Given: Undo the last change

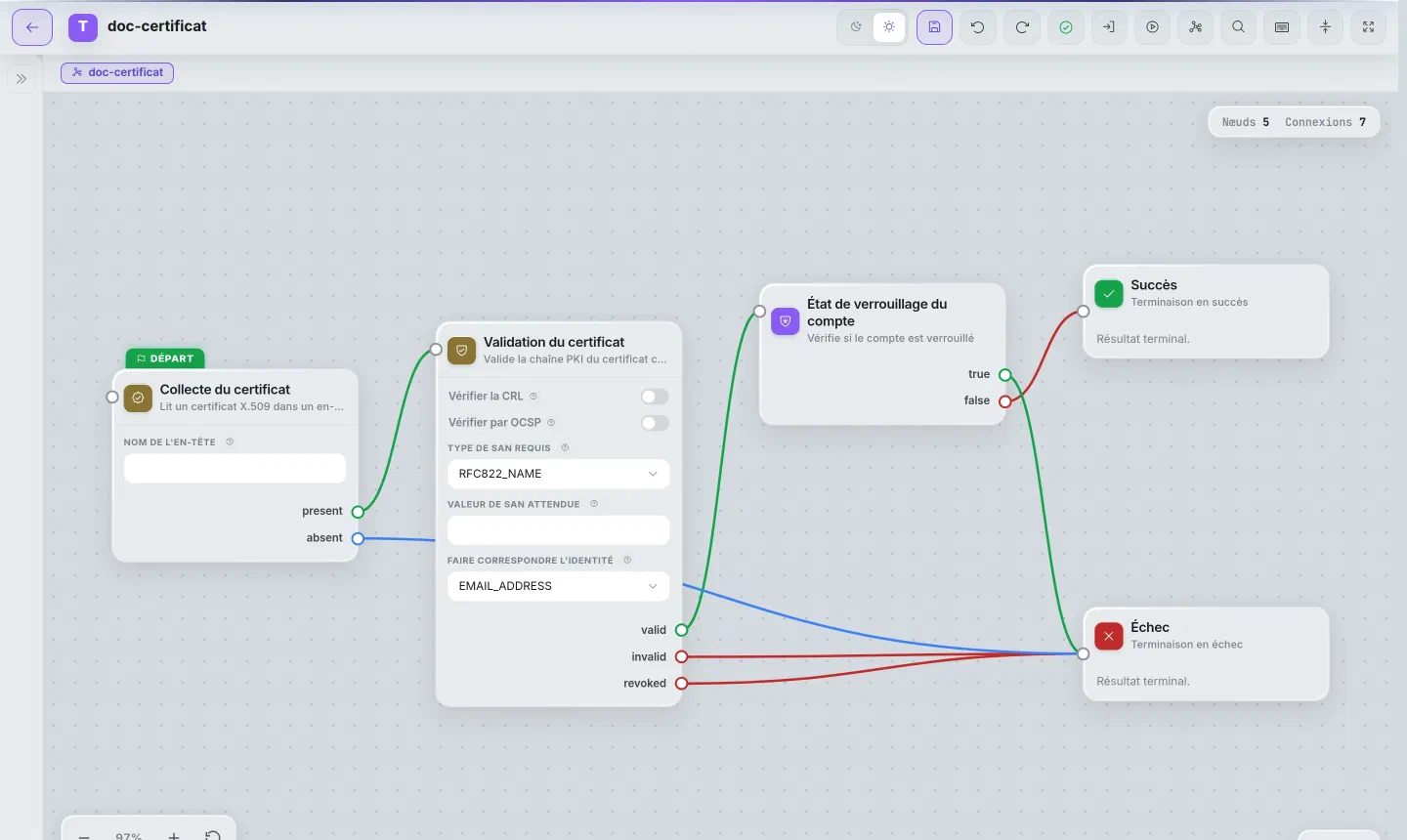Looking at the screenshot, I should pyautogui.click(x=978, y=26).
